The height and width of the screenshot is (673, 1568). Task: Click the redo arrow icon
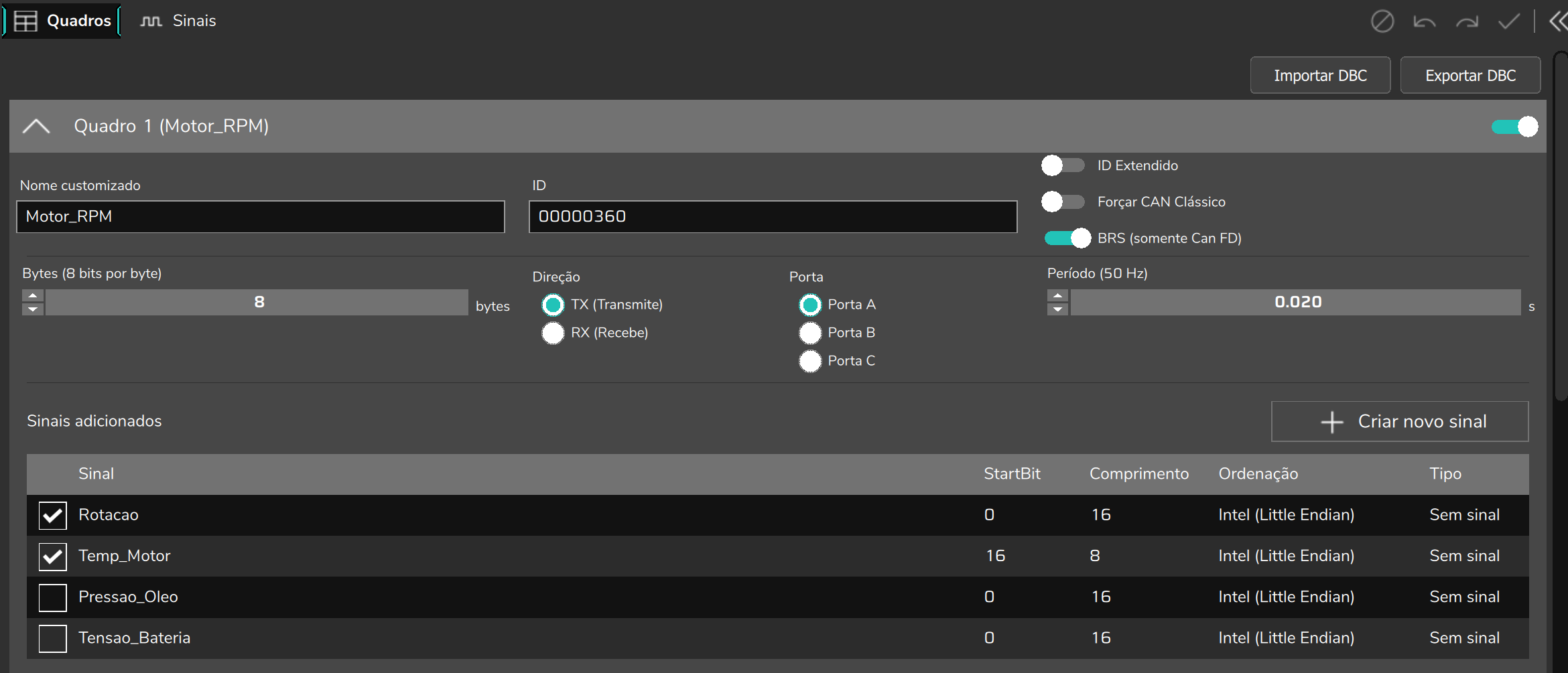coord(1467,21)
